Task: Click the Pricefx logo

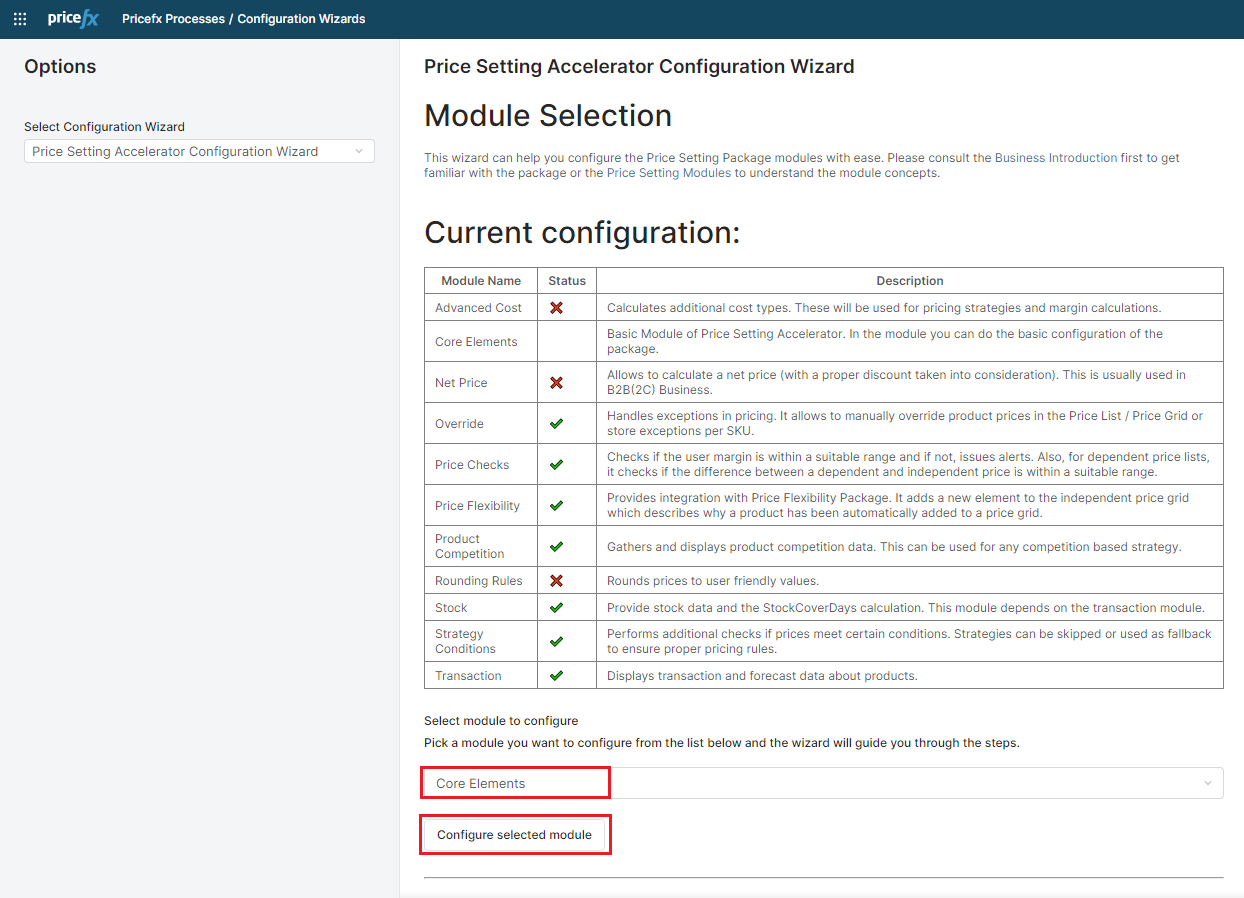Action: click(73, 19)
